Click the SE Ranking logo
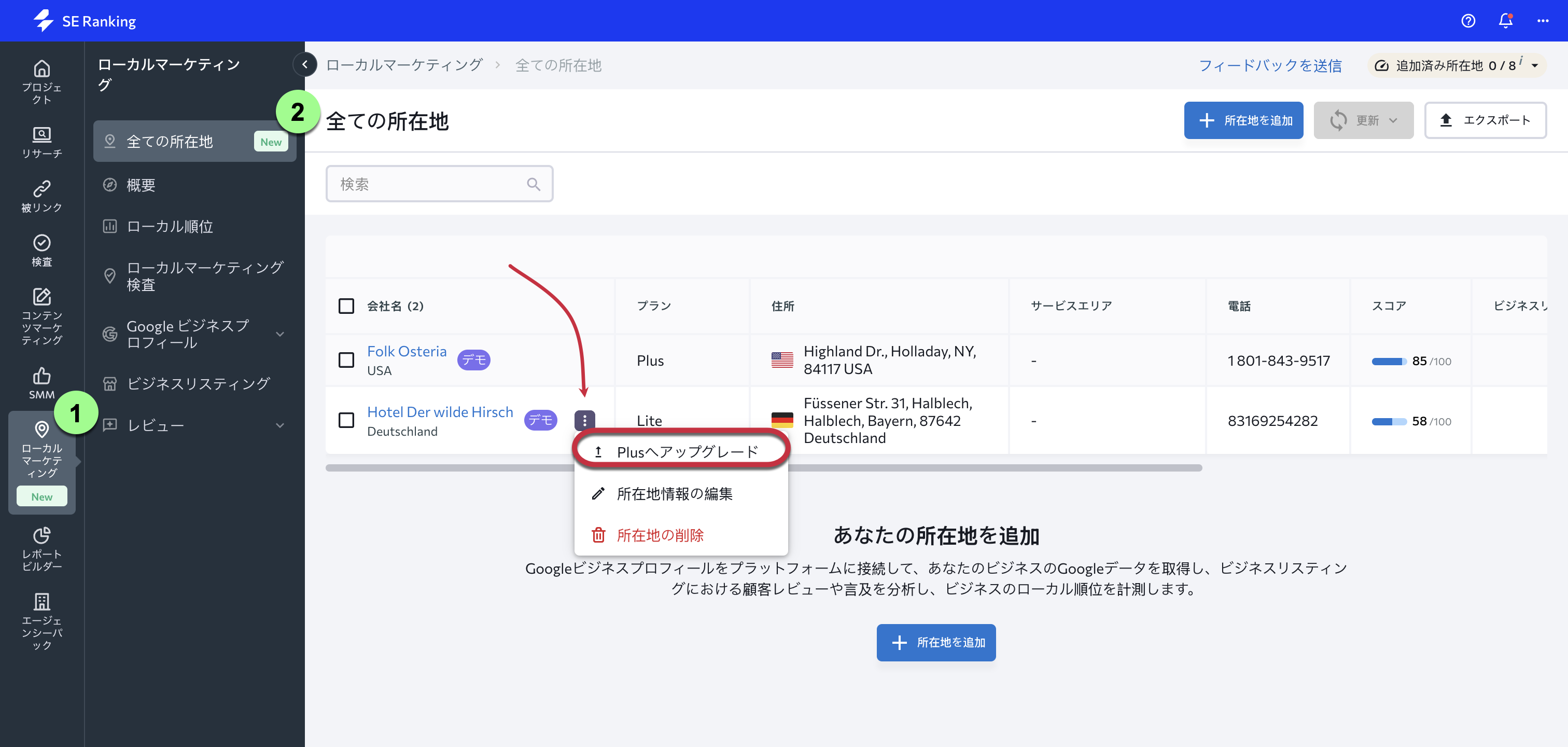1568x747 pixels. [85, 21]
